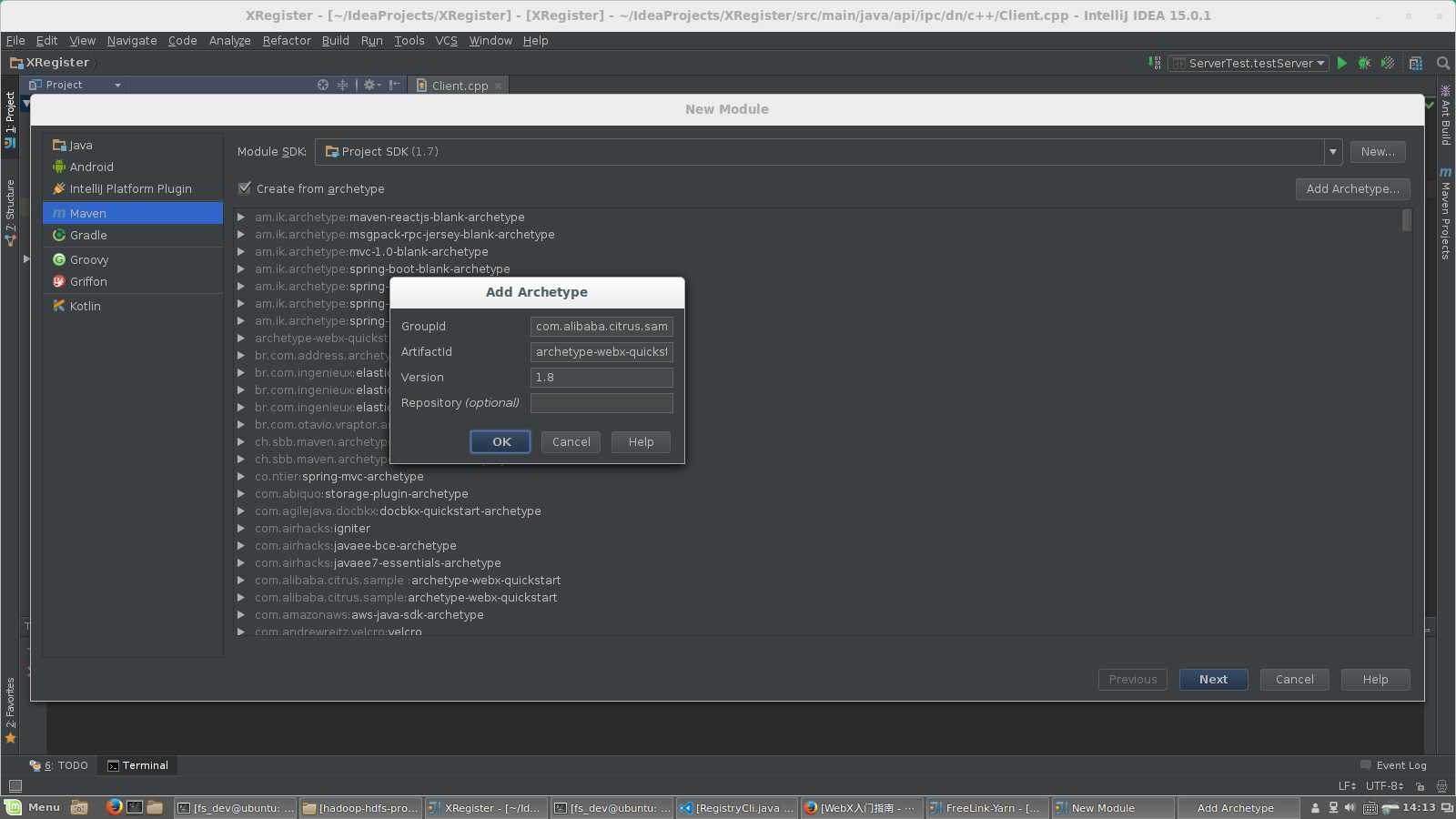Click the GroupId input field
This screenshot has width=1456, height=819.
(x=602, y=326)
